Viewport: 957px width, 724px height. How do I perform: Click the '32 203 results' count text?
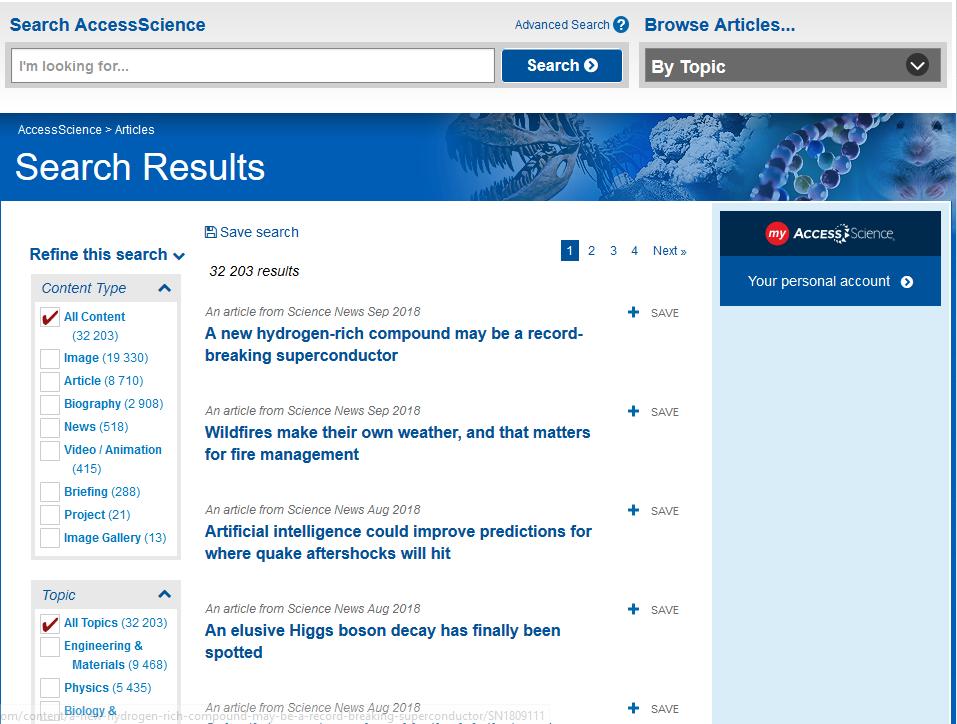255,271
